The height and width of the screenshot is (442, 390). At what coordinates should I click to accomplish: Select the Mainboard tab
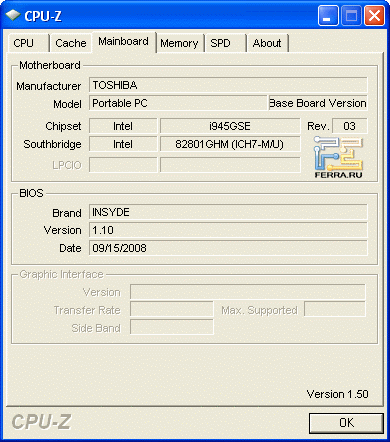pyautogui.click(x=124, y=42)
